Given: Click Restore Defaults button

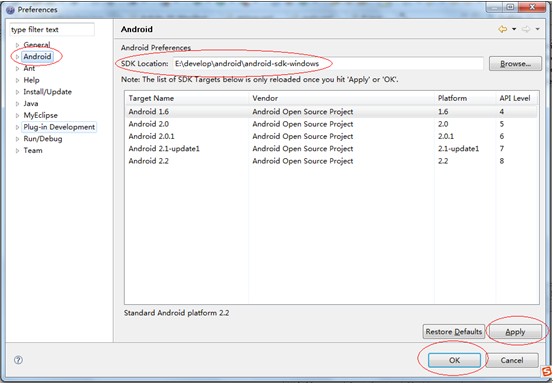Looking at the screenshot, I should coord(454,332).
